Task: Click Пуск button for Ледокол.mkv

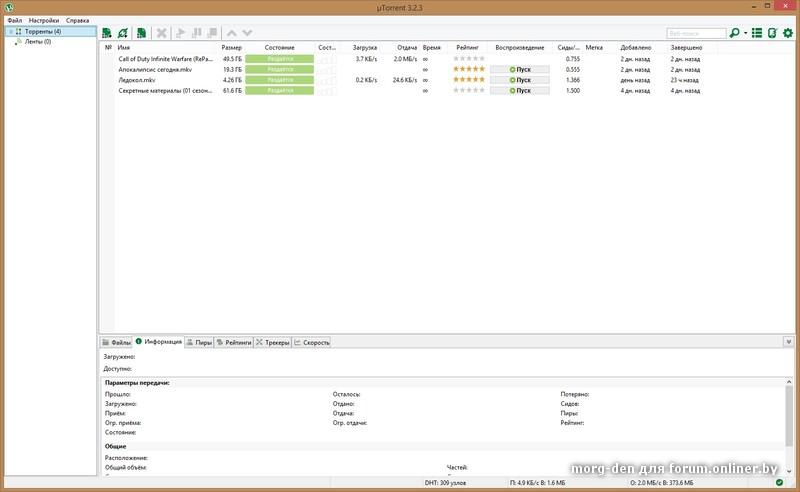Action: pos(520,80)
